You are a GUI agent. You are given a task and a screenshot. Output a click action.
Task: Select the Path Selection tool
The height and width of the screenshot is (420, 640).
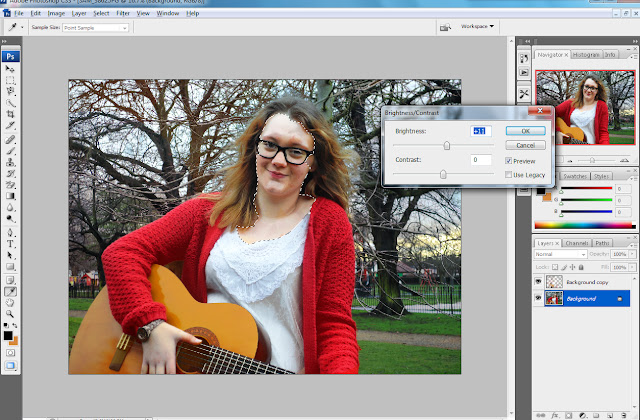coord(10,256)
